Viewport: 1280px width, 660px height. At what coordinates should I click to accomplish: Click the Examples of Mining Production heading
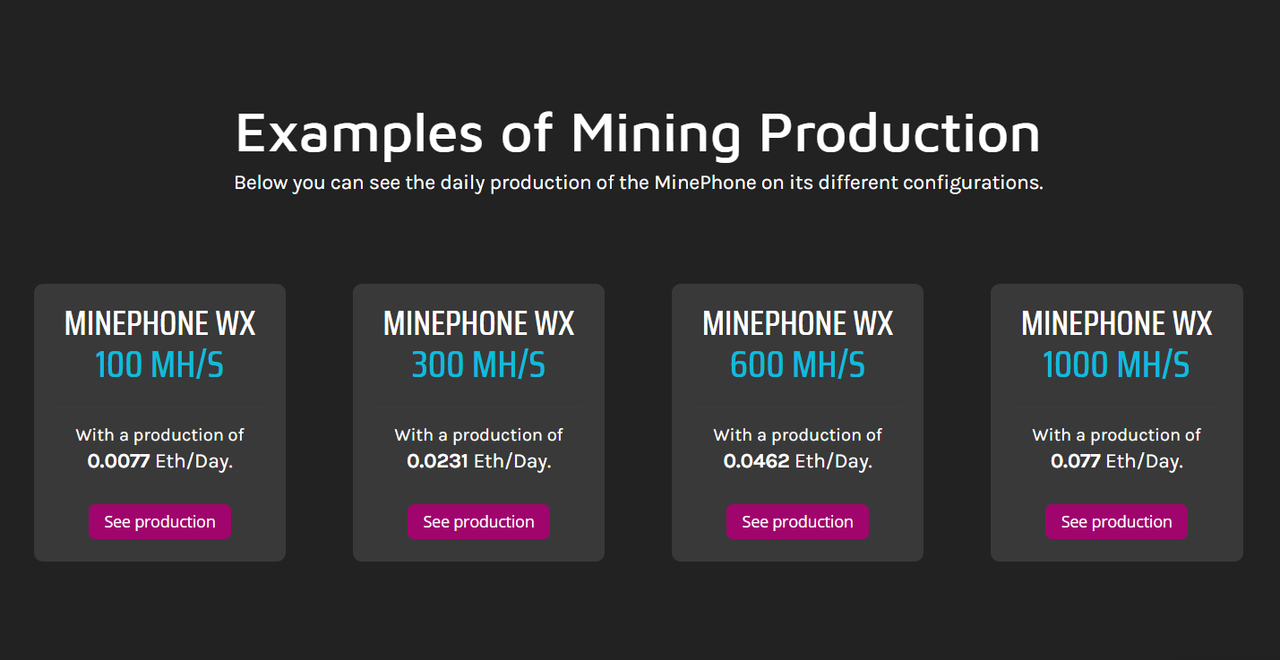pos(638,133)
